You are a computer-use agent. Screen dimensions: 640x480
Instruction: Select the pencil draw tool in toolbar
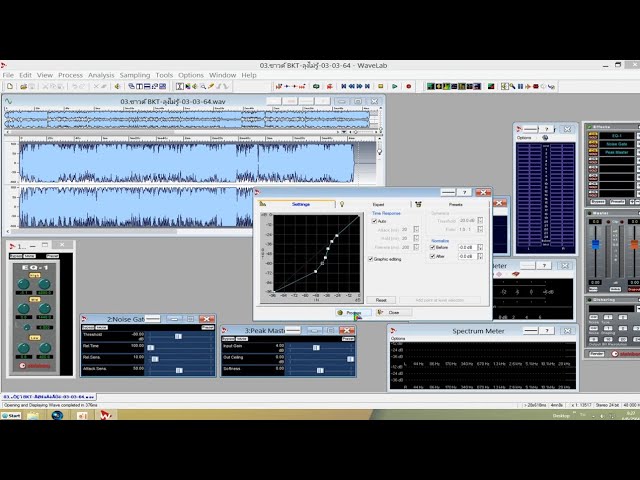211,87
